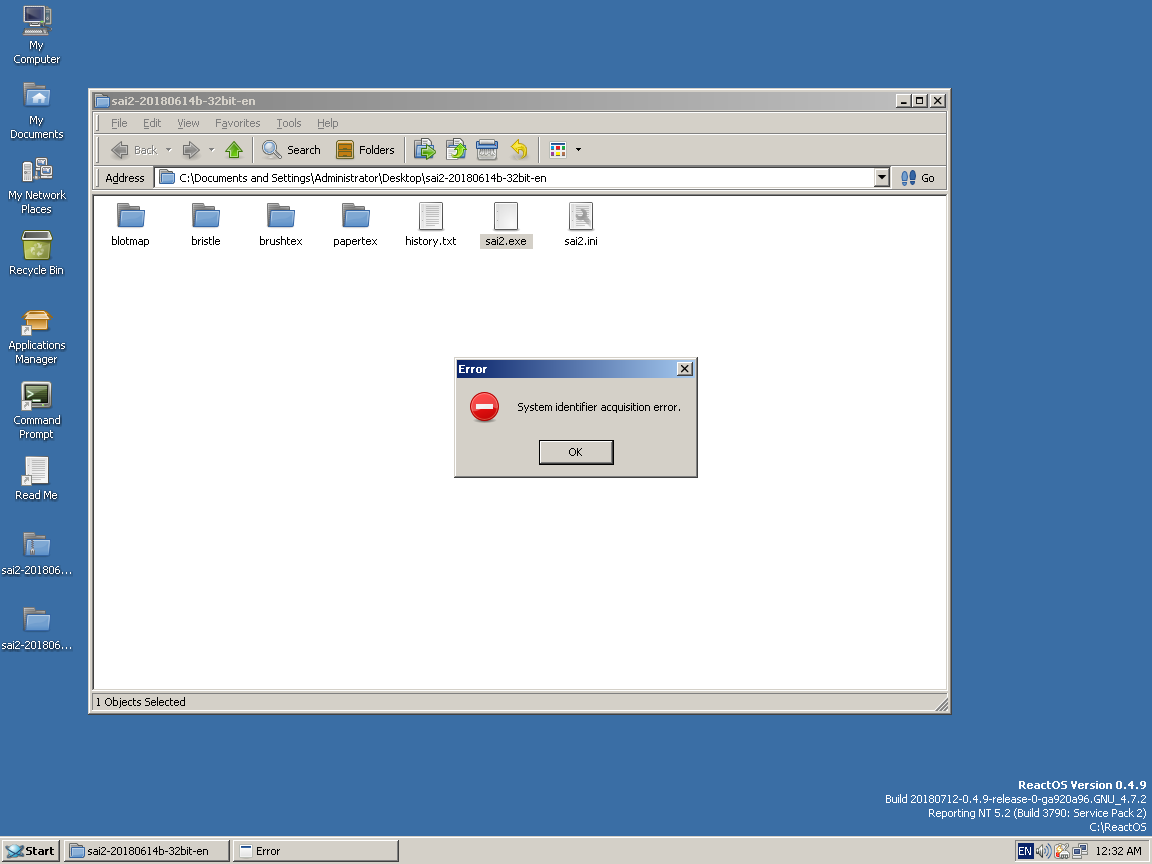This screenshot has height=864, width=1152.
Task: Open the Forward history dropdown arrow
Action: click(212, 150)
